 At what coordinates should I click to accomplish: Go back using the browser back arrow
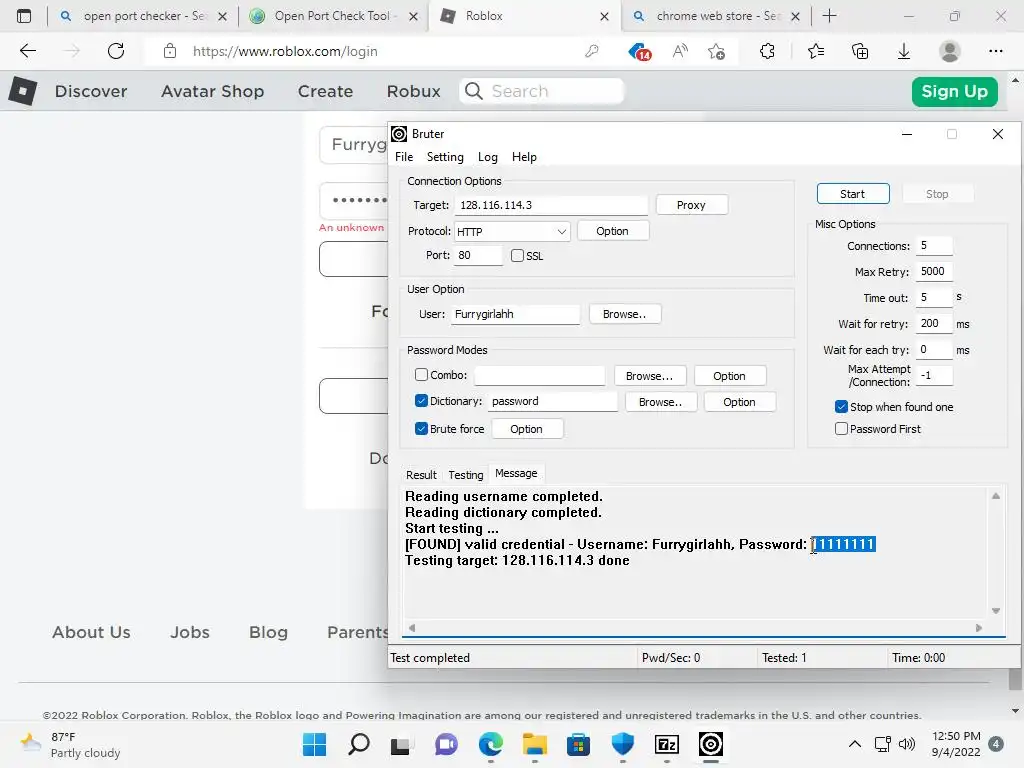pos(27,51)
